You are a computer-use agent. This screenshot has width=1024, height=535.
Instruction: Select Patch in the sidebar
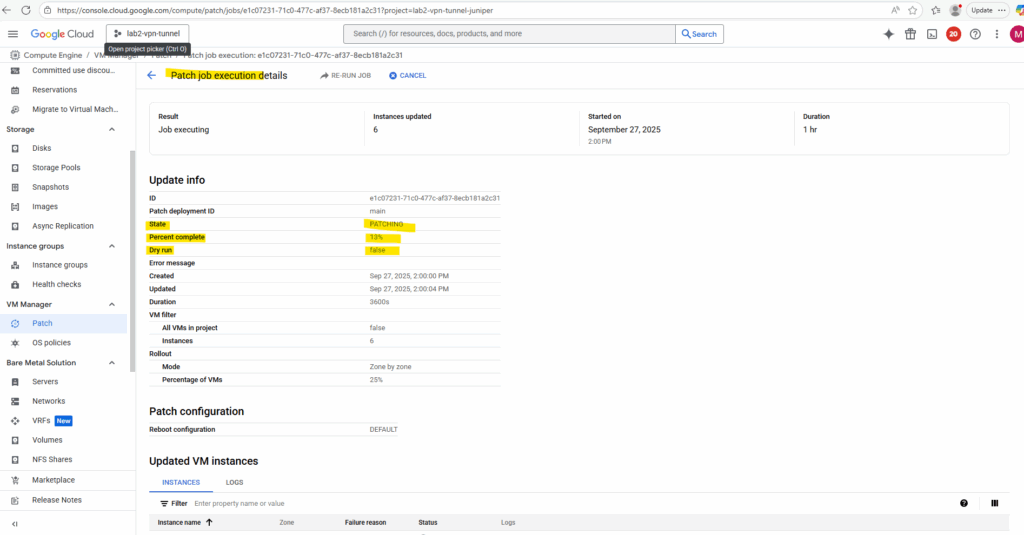[42, 323]
